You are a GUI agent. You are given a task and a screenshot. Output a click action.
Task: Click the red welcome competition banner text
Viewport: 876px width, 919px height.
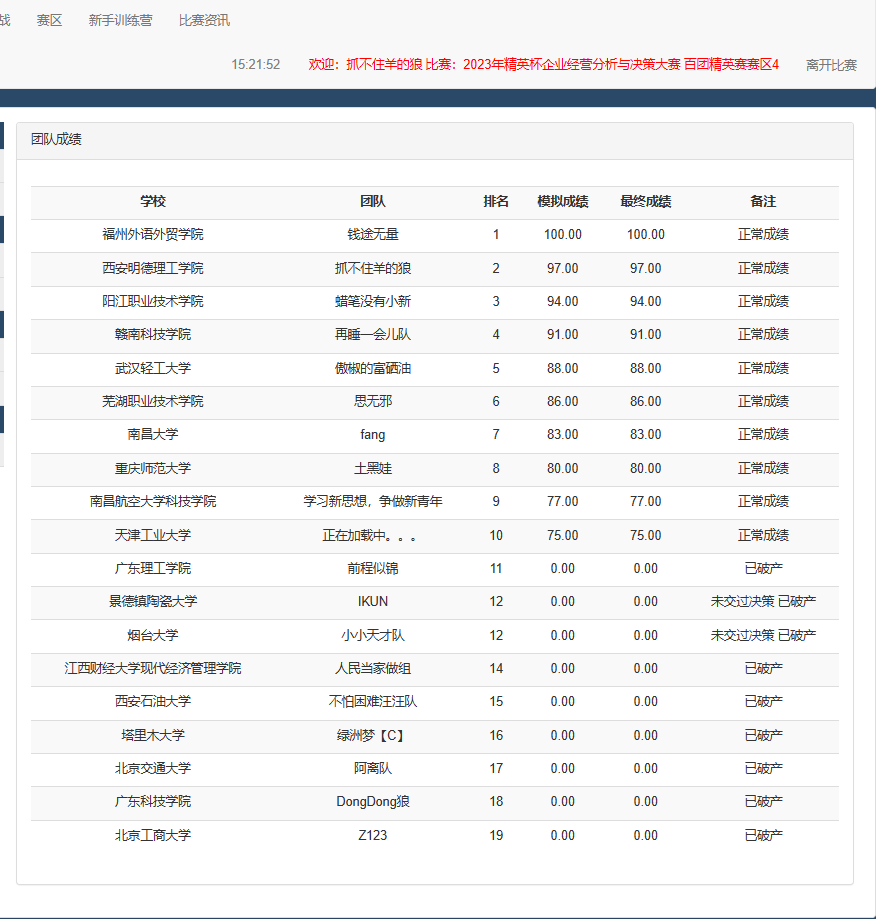point(543,65)
